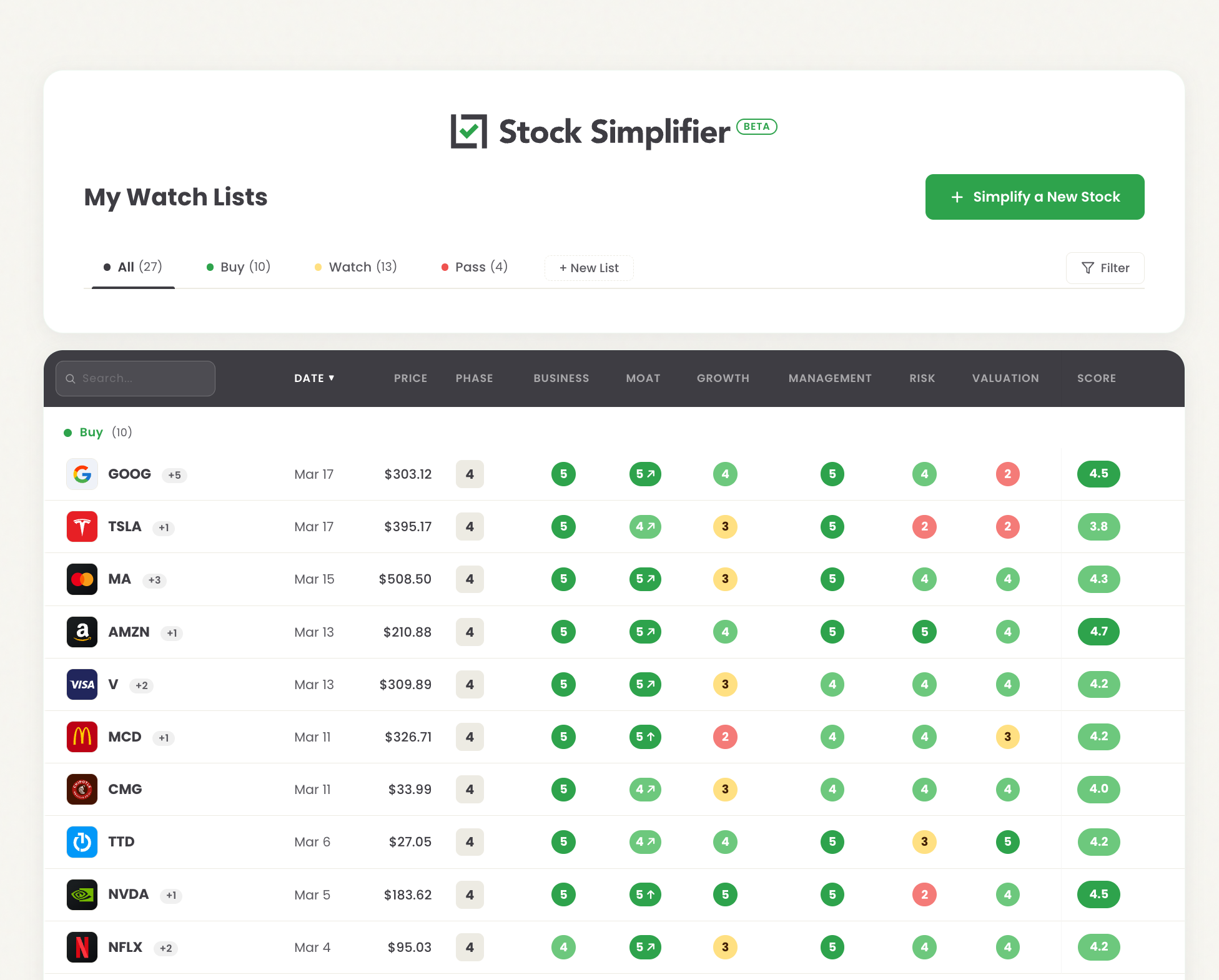Click the Google logo in the GOOG row
1219x980 pixels.
coord(82,474)
